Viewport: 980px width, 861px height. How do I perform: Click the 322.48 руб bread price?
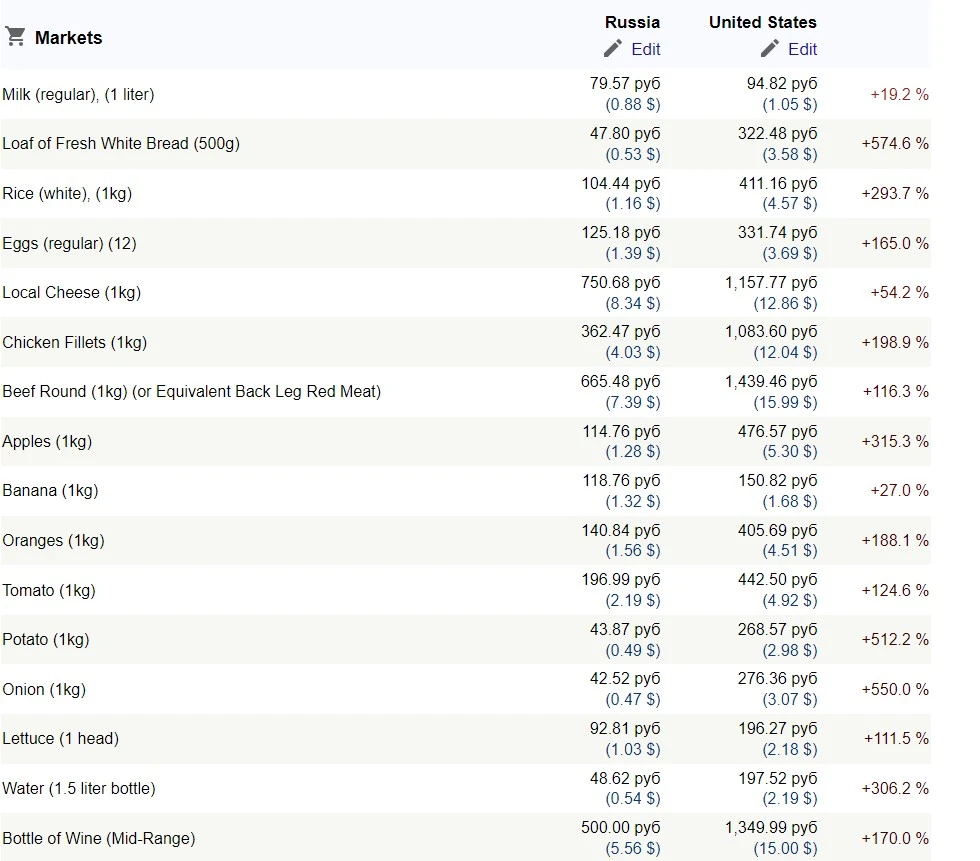(778, 134)
